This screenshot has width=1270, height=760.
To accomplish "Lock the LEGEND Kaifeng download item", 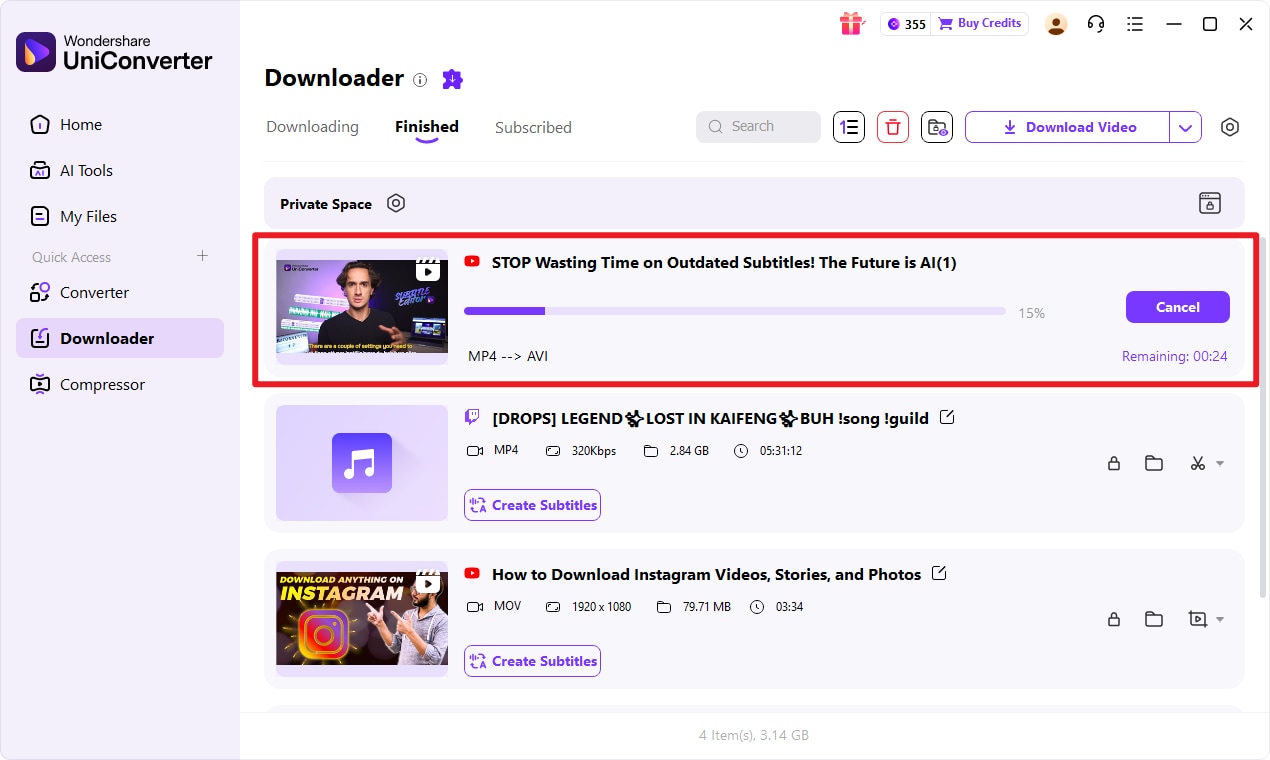I will coord(1114,463).
